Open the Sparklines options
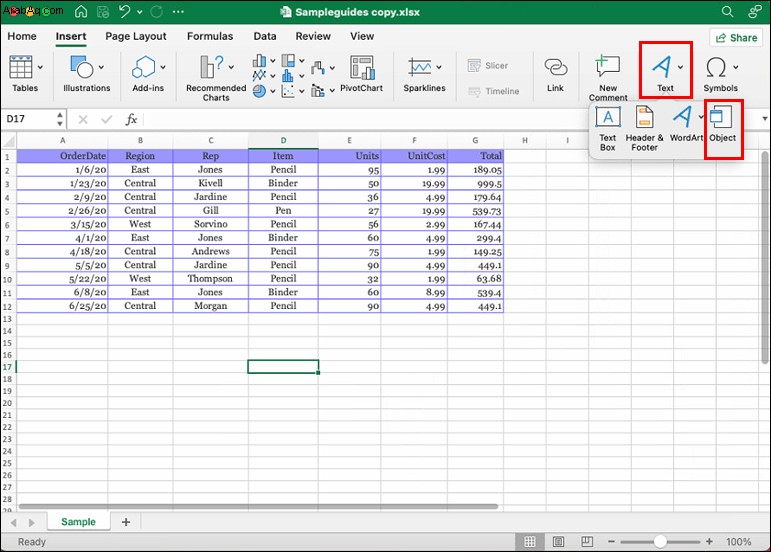Viewport: 771px width, 552px height. pyautogui.click(x=424, y=74)
